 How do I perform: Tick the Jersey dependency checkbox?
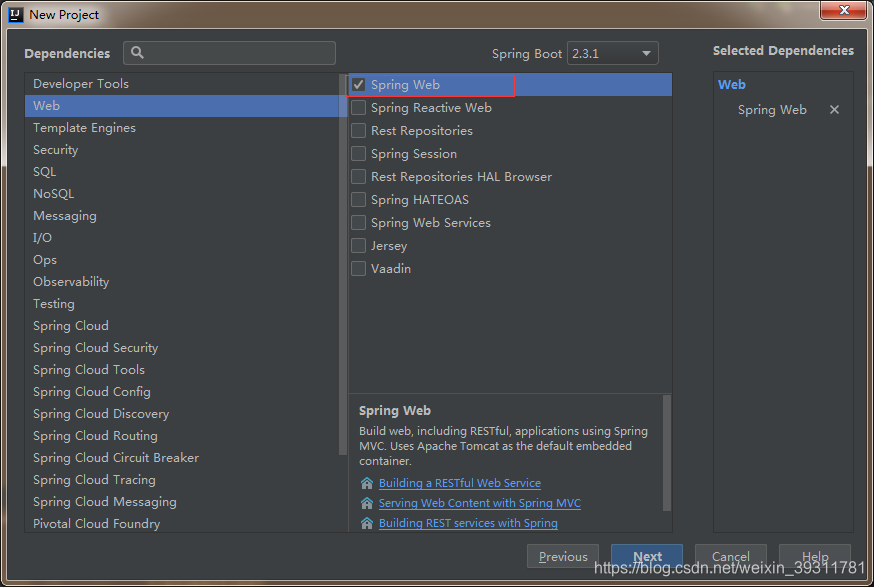point(358,246)
